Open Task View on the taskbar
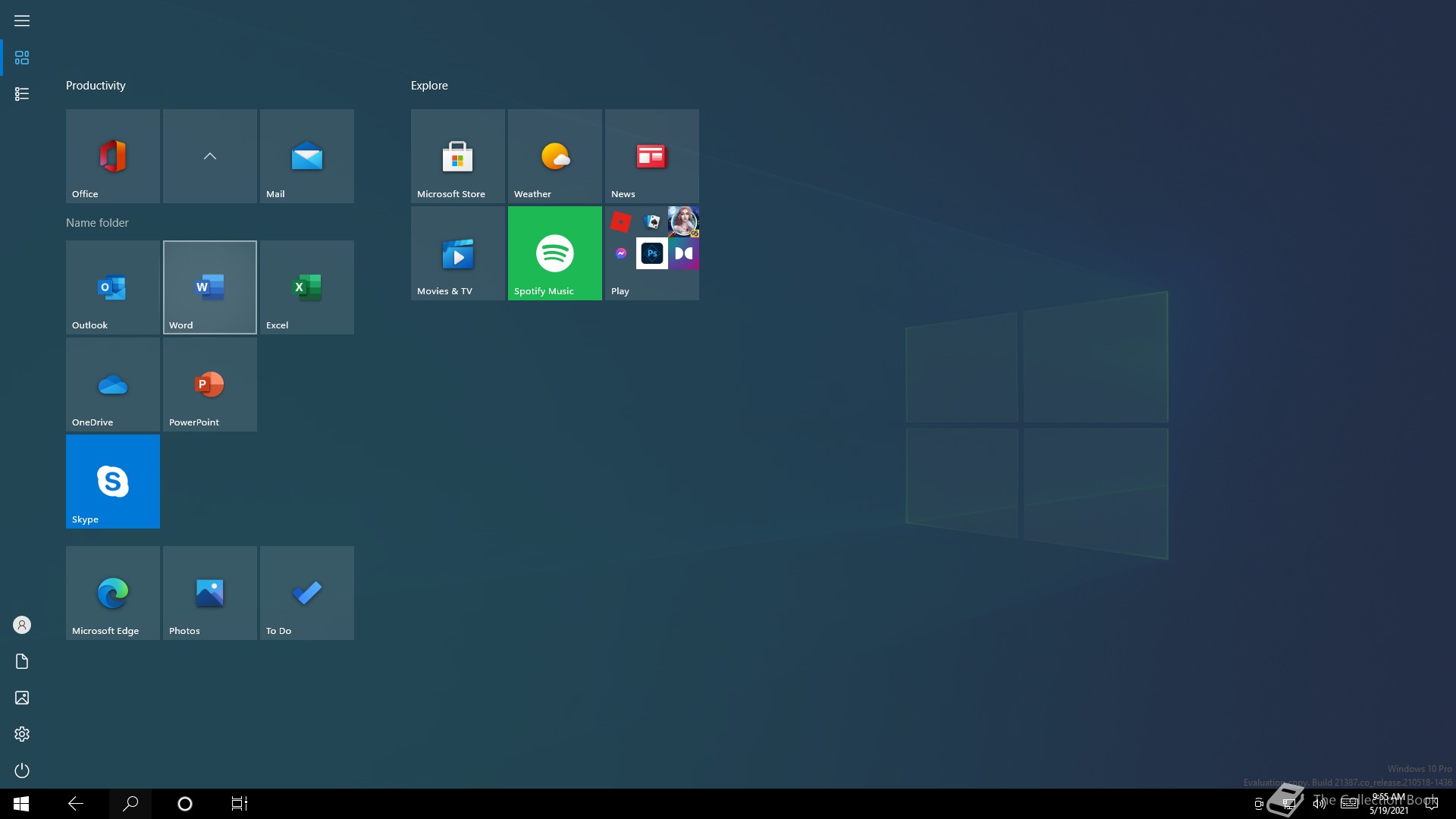 [240, 804]
